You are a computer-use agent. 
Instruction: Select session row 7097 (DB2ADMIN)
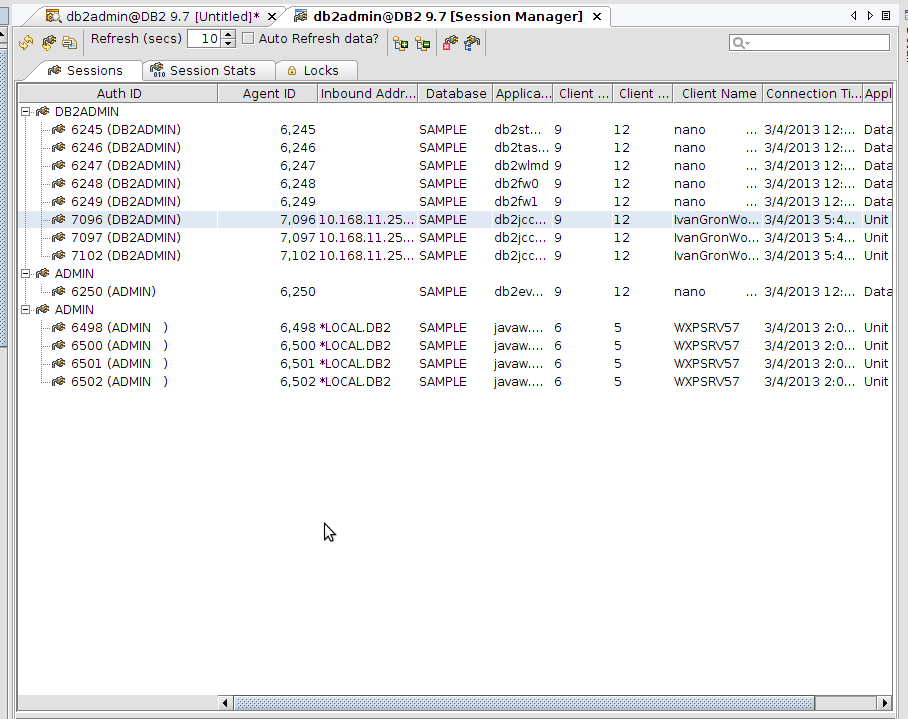[455, 237]
